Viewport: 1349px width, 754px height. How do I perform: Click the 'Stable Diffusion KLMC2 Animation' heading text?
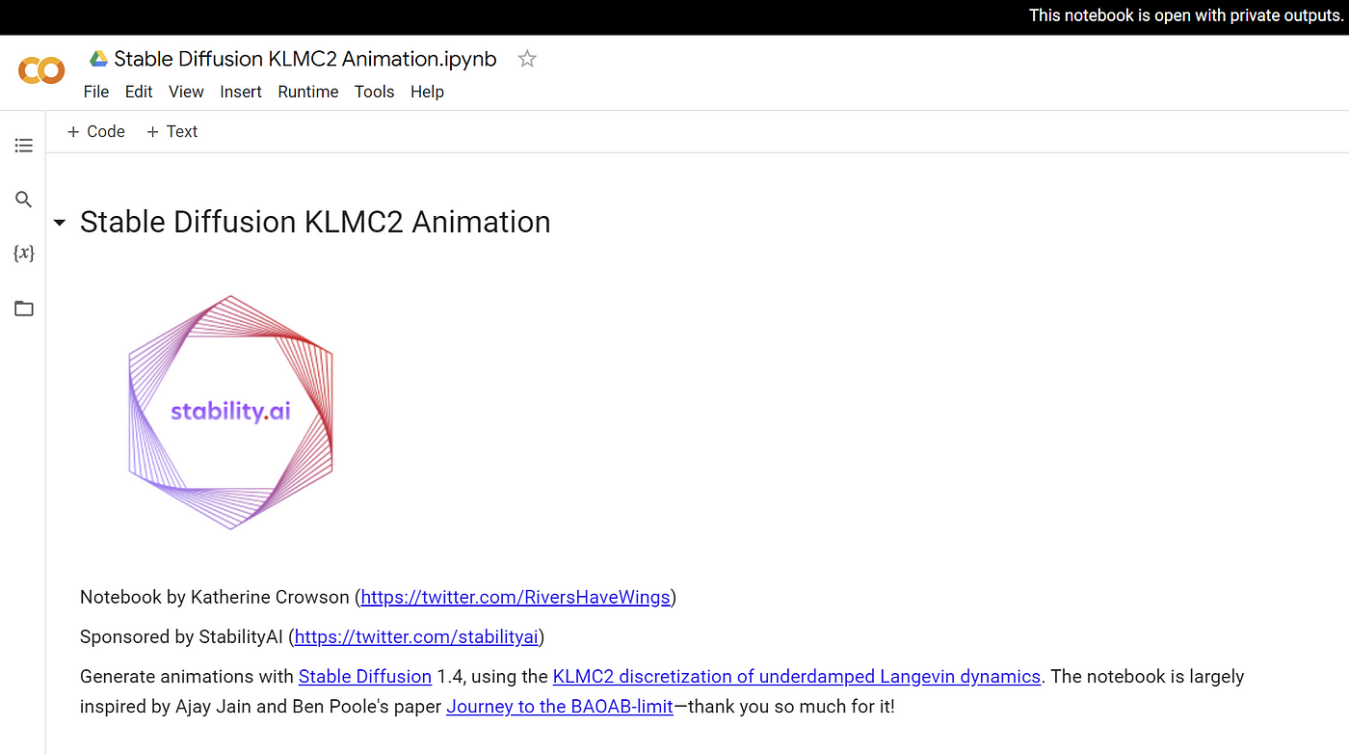[x=315, y=222]
